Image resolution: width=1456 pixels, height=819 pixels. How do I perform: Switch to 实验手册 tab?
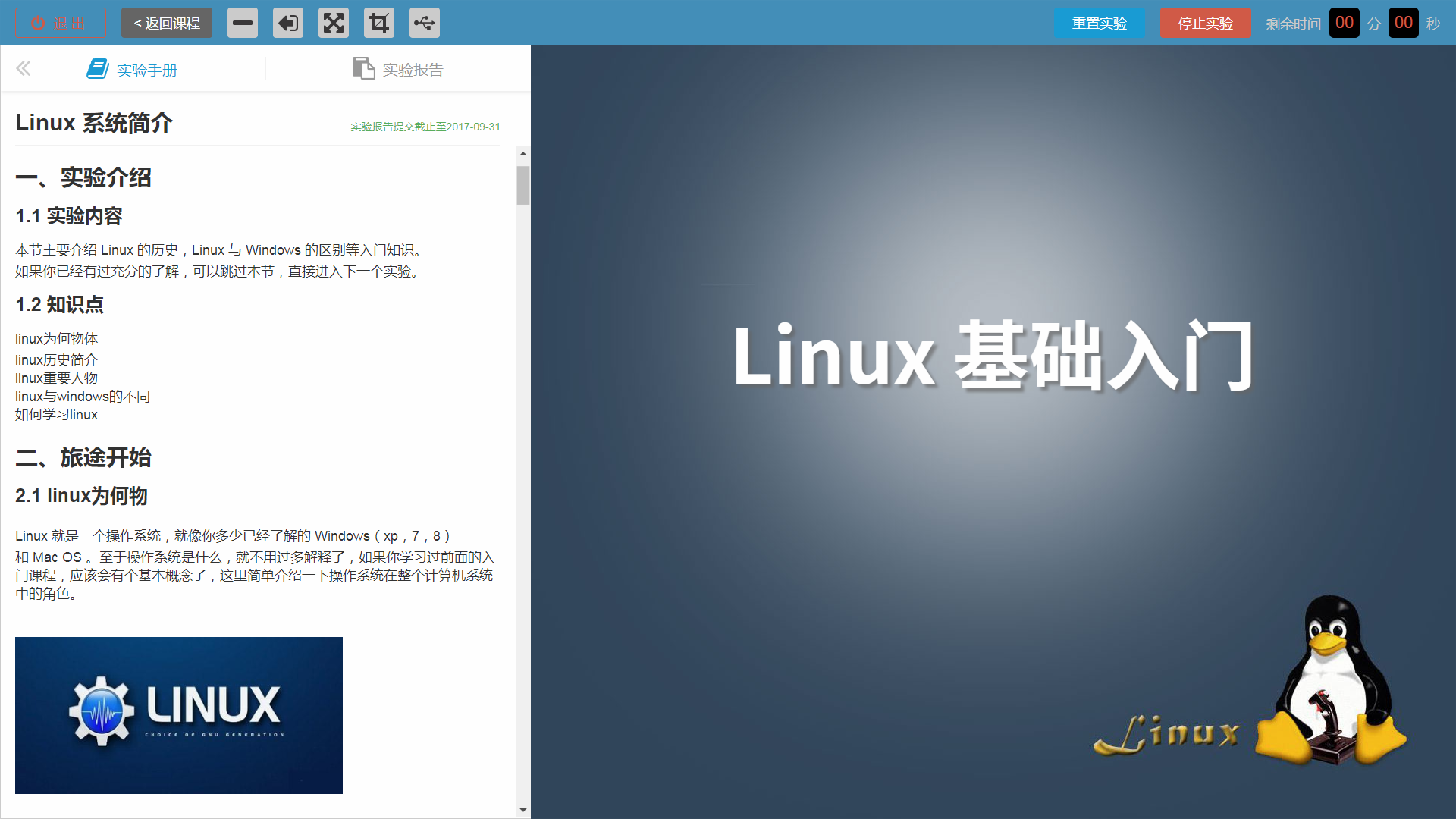132,70
